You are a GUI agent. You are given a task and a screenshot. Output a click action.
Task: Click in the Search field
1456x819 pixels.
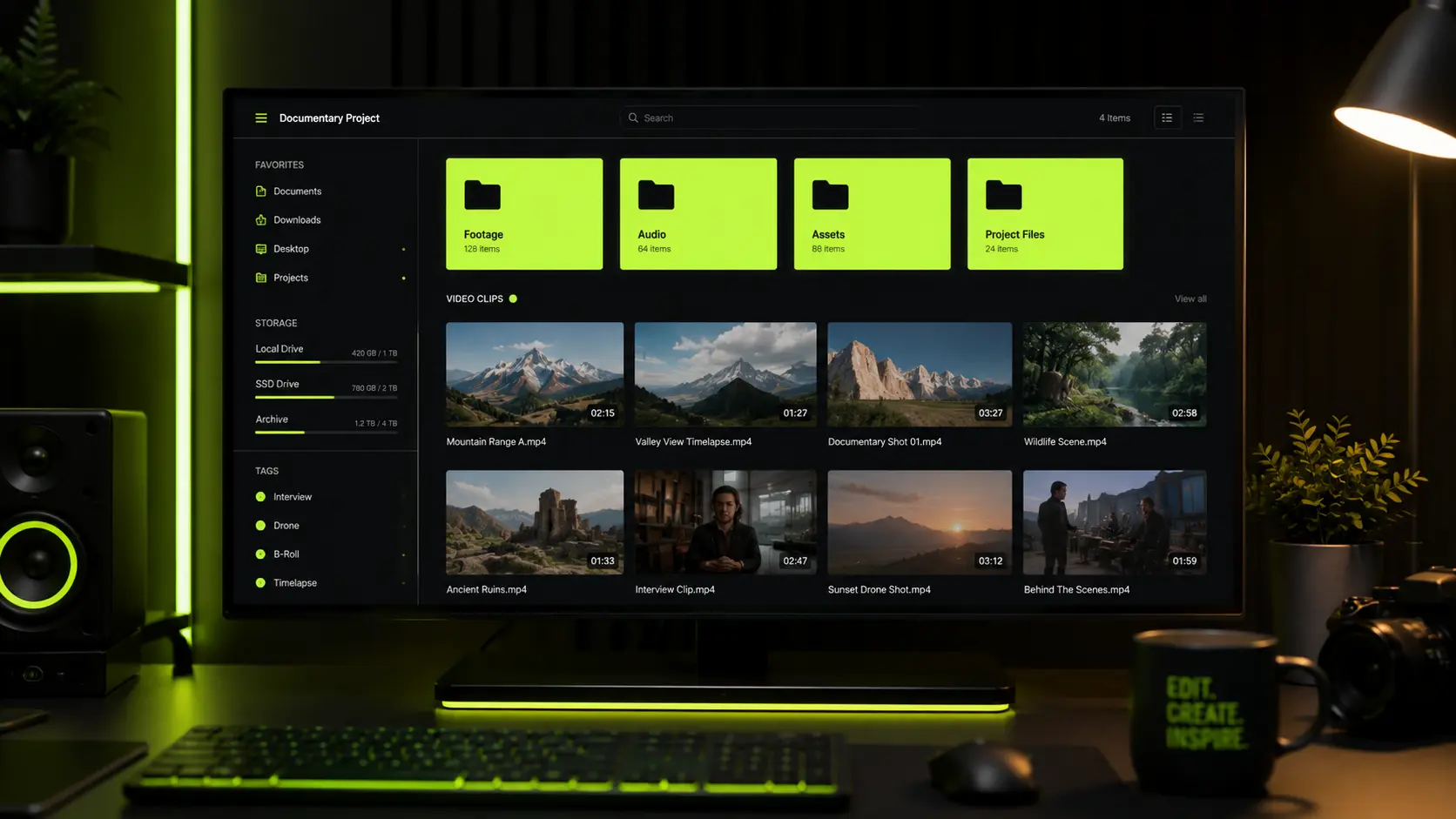(771, 117)
